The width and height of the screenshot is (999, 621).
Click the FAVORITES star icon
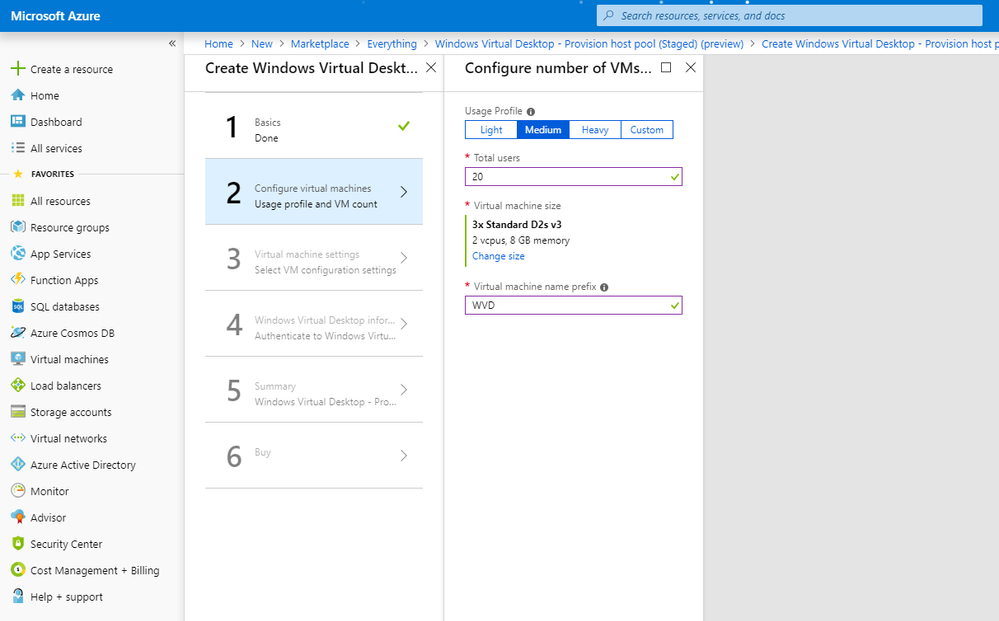tap(18, 174)
